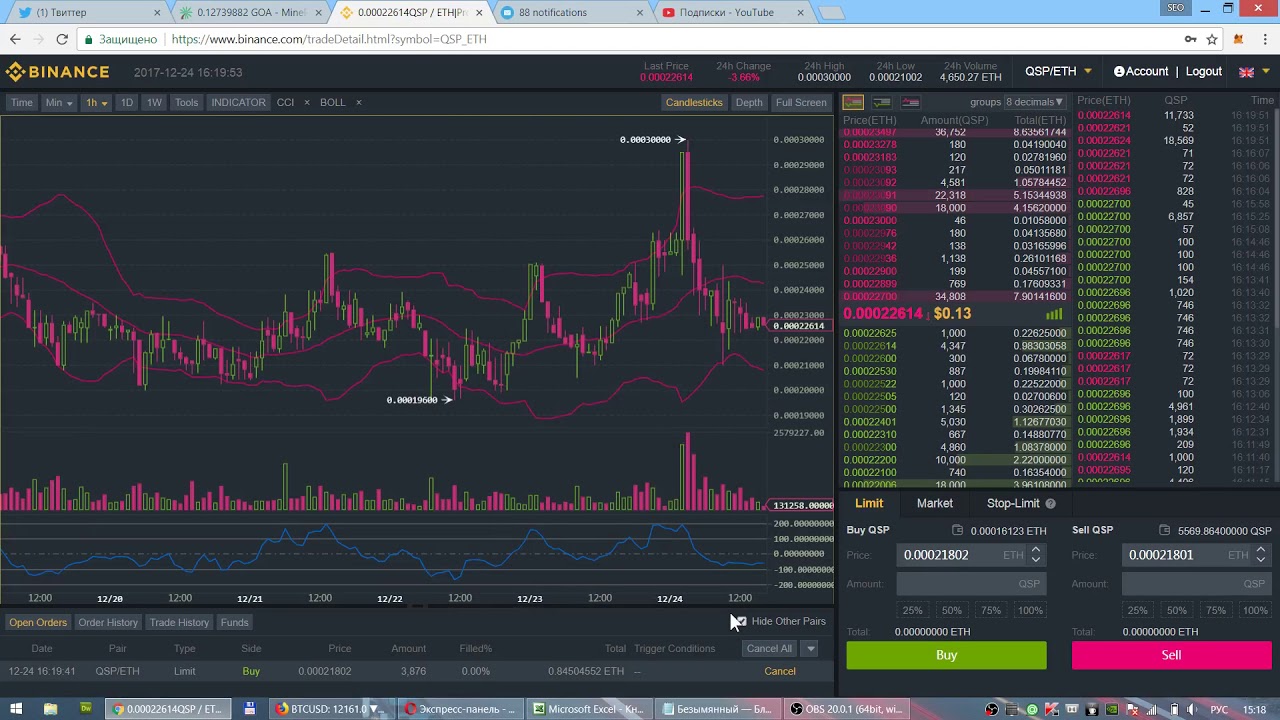Open the INDICATOR chart menu
This screenshot has width=1280, height=720.
tap(238, 102)
